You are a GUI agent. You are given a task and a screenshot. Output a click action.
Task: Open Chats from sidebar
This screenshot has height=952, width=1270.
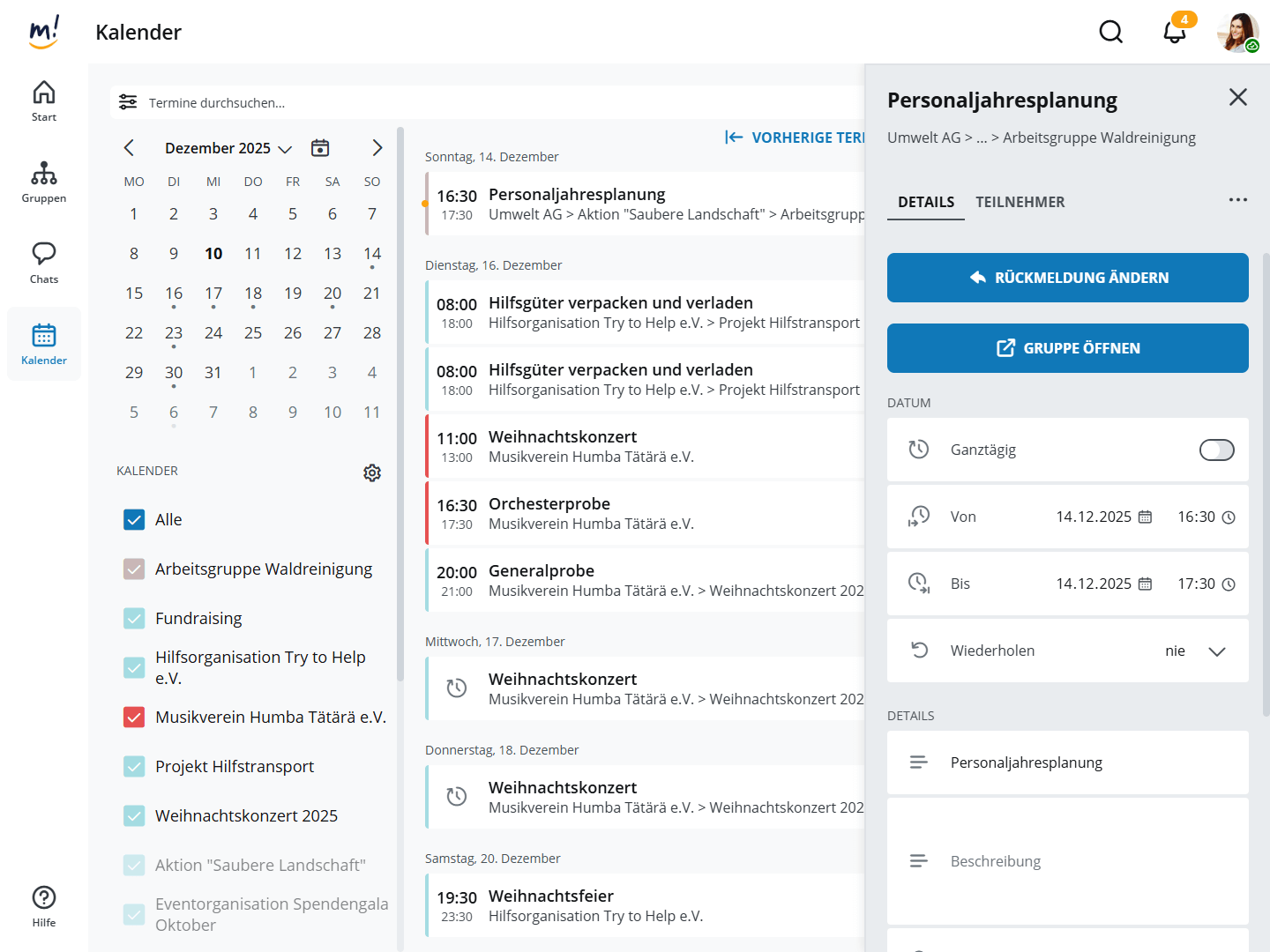44,263
